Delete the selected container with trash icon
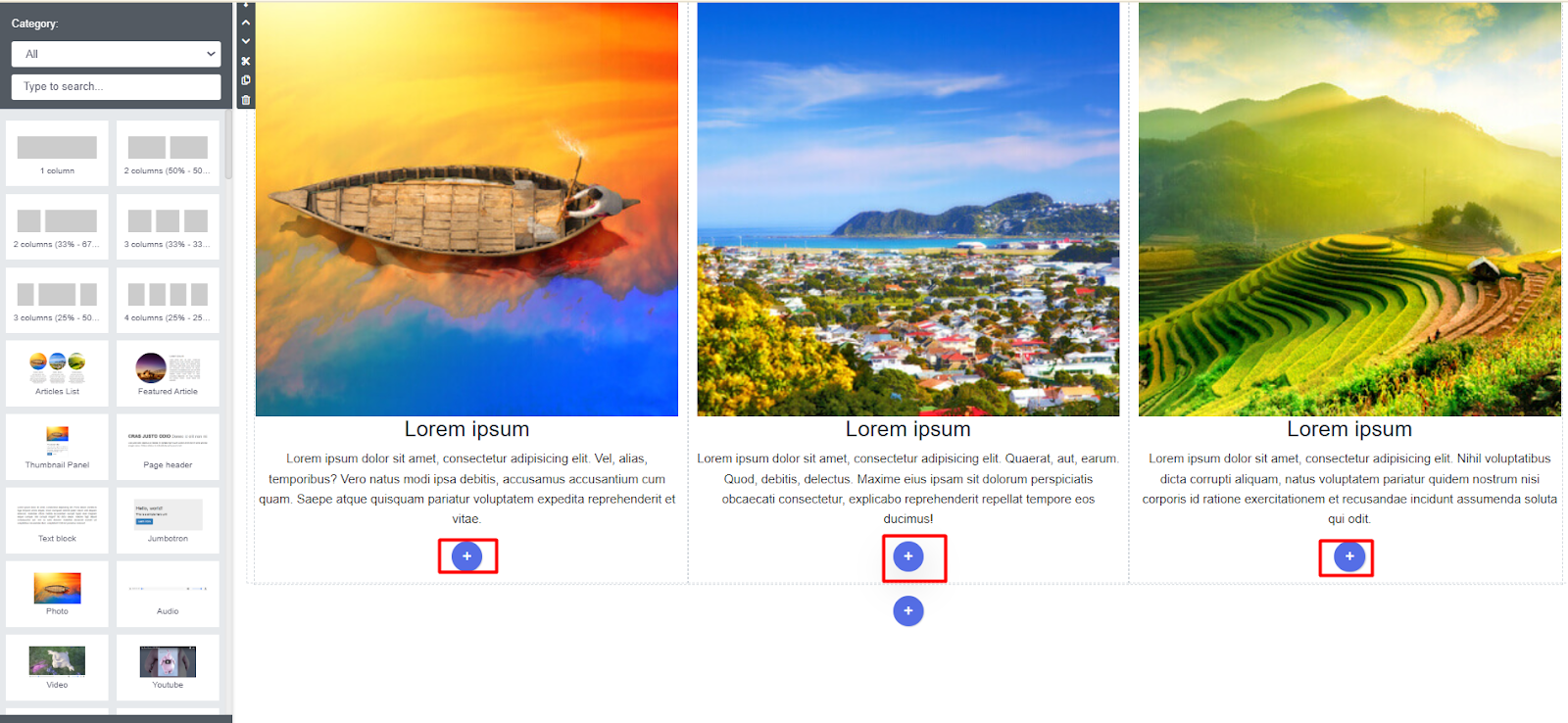 click(x=245, y=100)
